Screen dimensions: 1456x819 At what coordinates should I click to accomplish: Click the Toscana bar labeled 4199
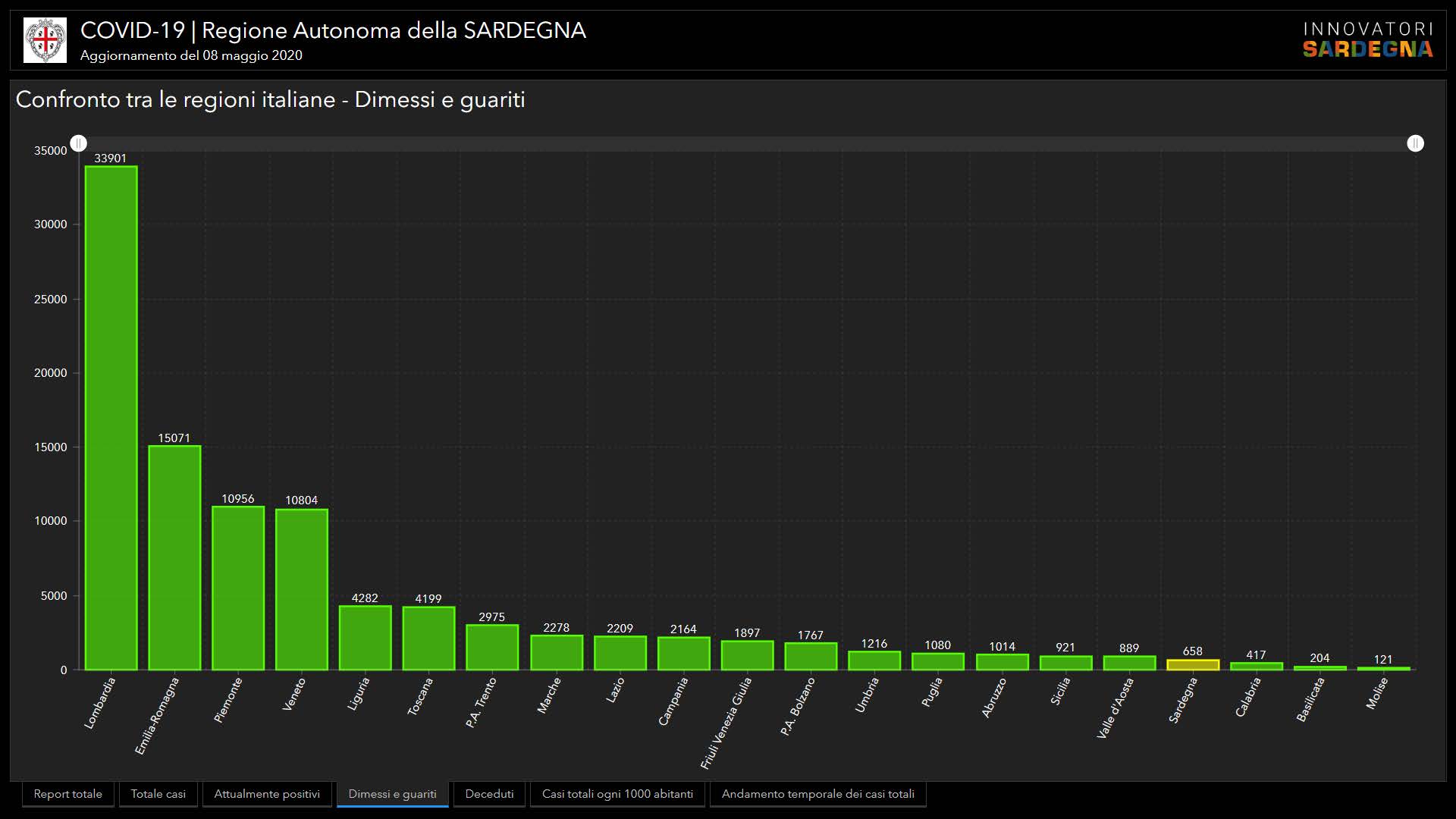(x=428, y=639)
